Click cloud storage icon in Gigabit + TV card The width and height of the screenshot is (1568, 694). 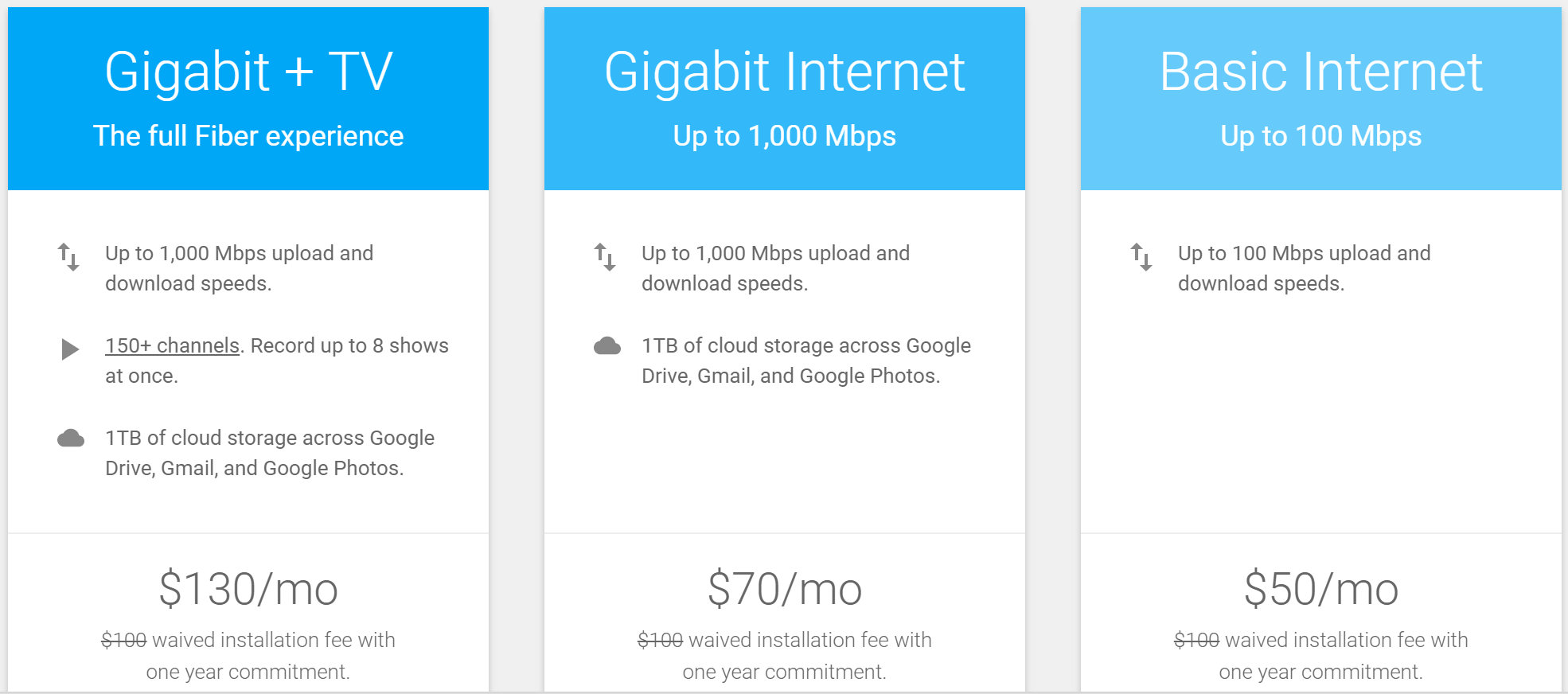(x=71, y=439)
